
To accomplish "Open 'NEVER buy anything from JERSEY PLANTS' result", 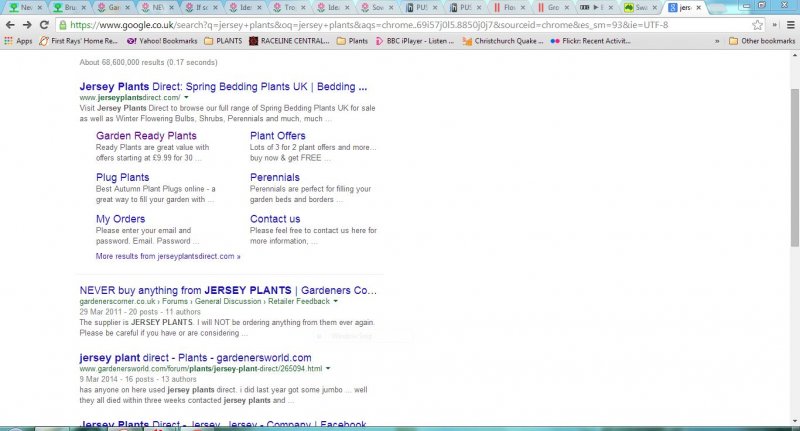I will coord(228,290).
